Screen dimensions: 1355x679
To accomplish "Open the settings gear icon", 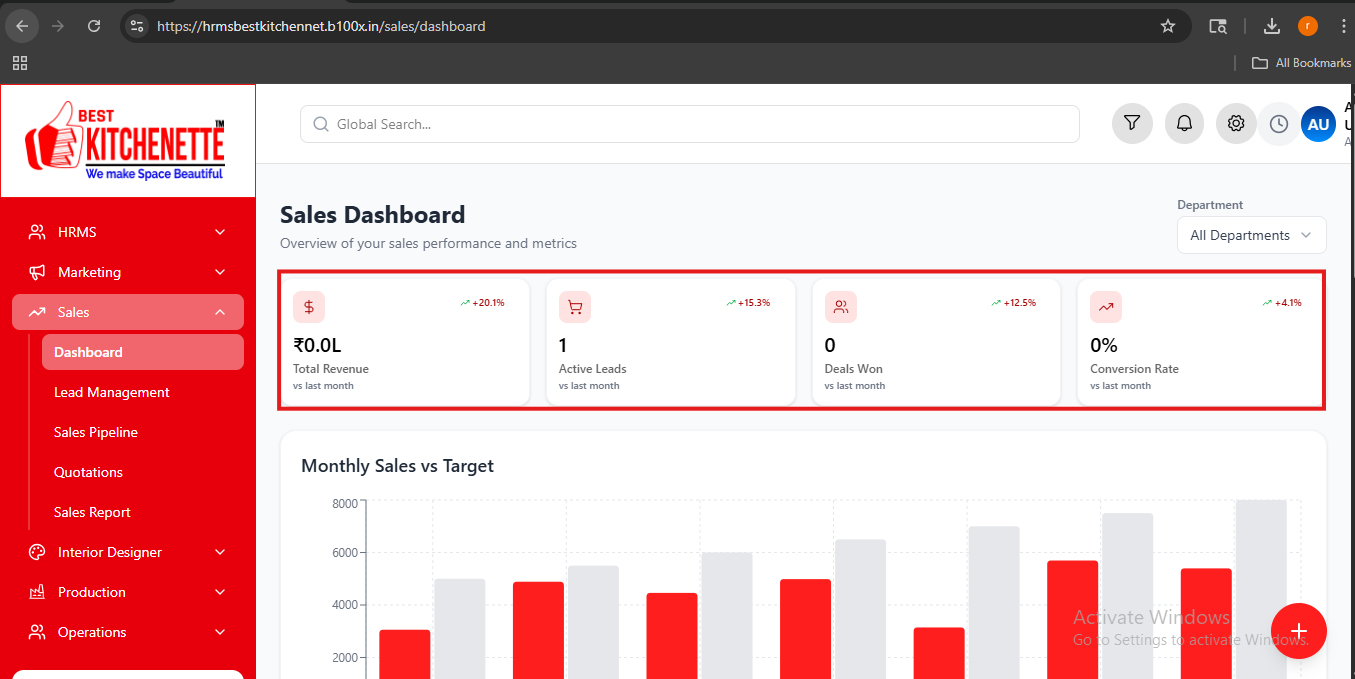I will click(x=1236, y=124).
